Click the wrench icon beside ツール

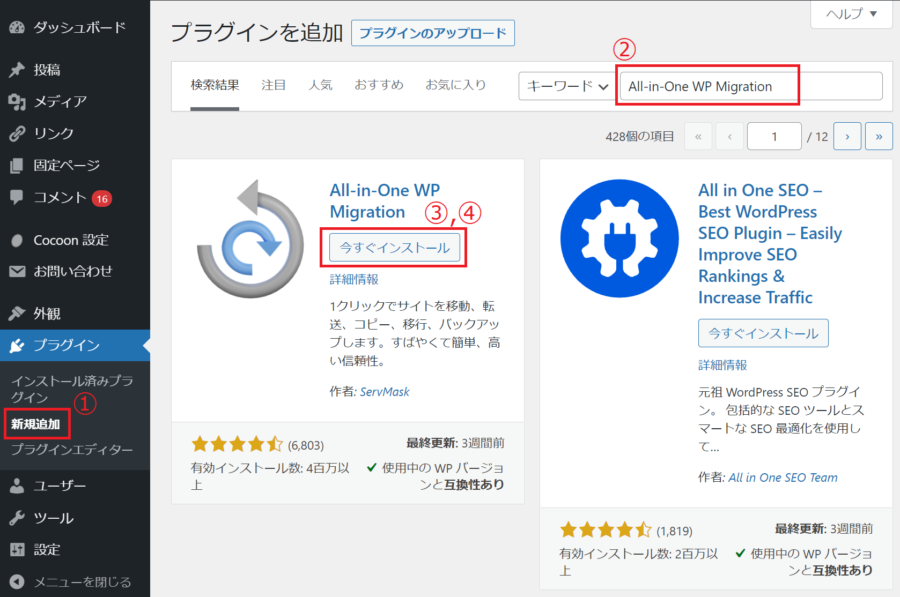click(17, 518)
